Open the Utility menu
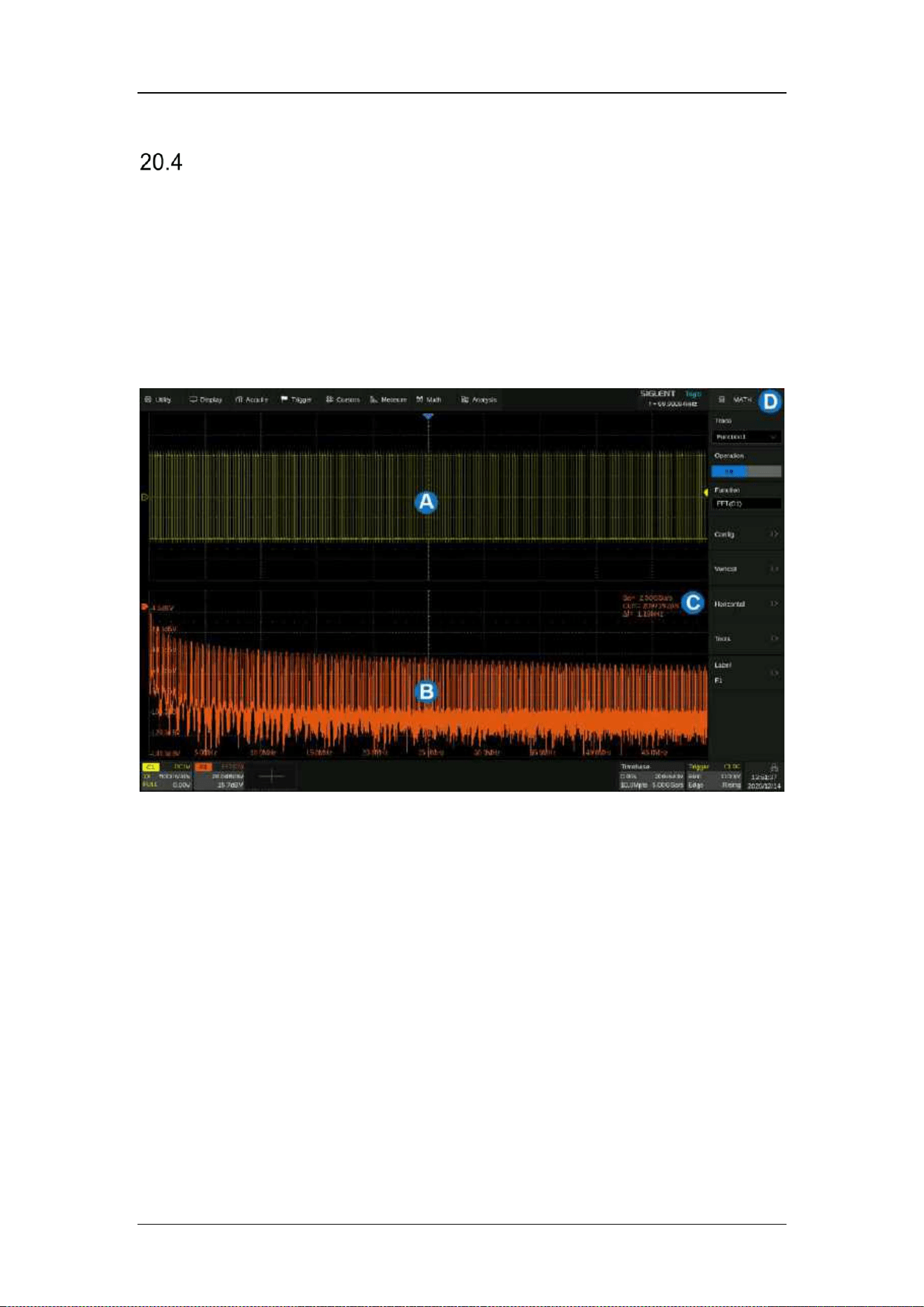The image size is (924, 1307). [158, 399]
